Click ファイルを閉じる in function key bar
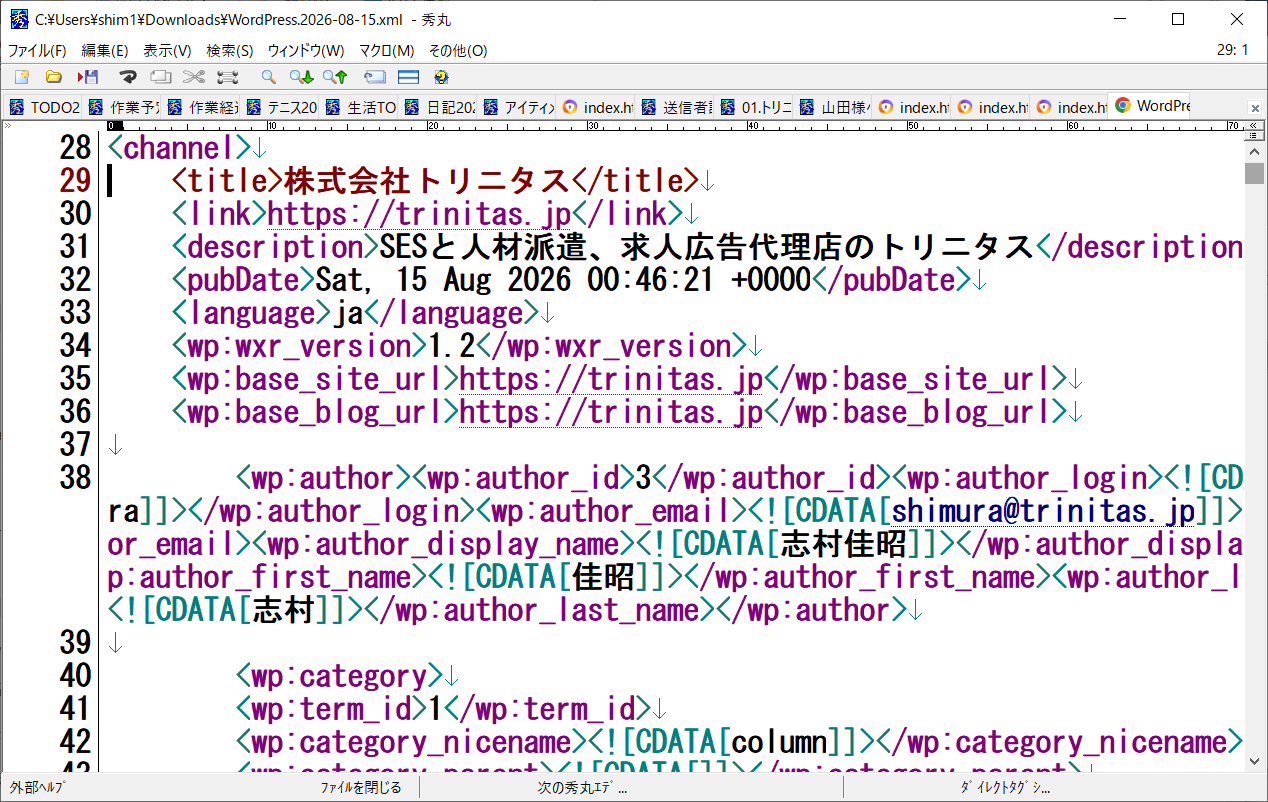The height and width of the screenshot is (802, 1268). click(361, 787)
